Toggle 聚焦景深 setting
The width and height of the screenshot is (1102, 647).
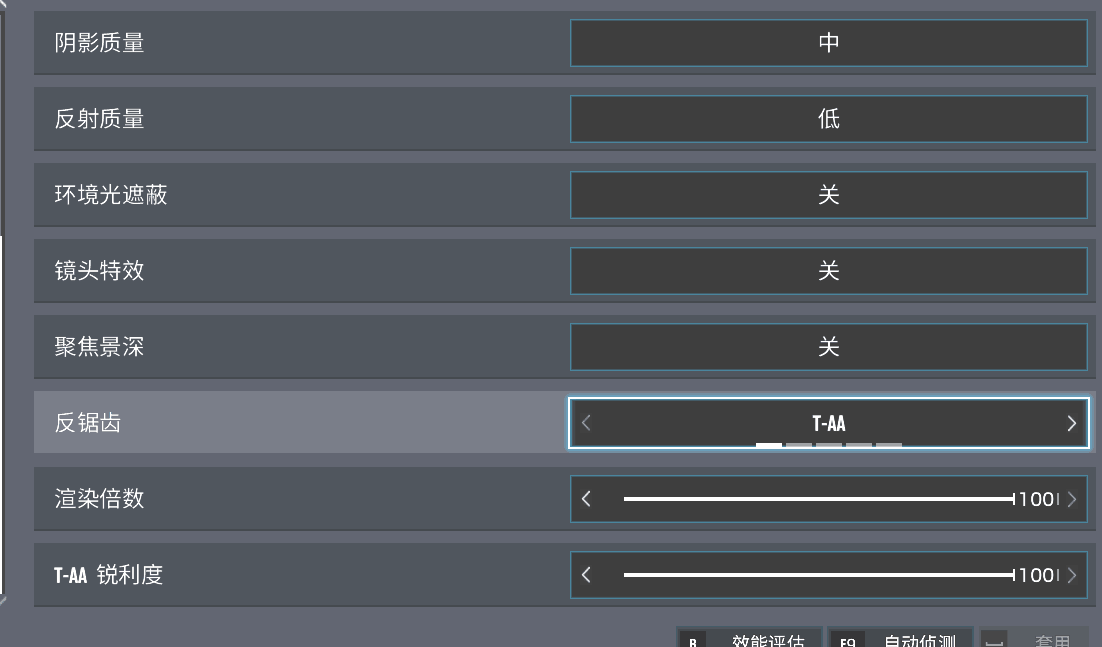click(x=828, y=347)
